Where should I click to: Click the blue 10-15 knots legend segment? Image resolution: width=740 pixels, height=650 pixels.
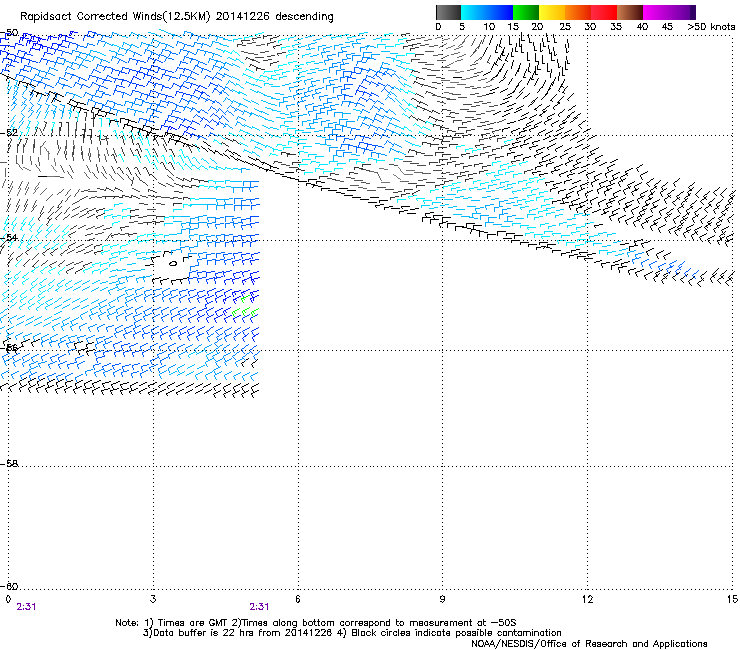[x=500, y=12]
